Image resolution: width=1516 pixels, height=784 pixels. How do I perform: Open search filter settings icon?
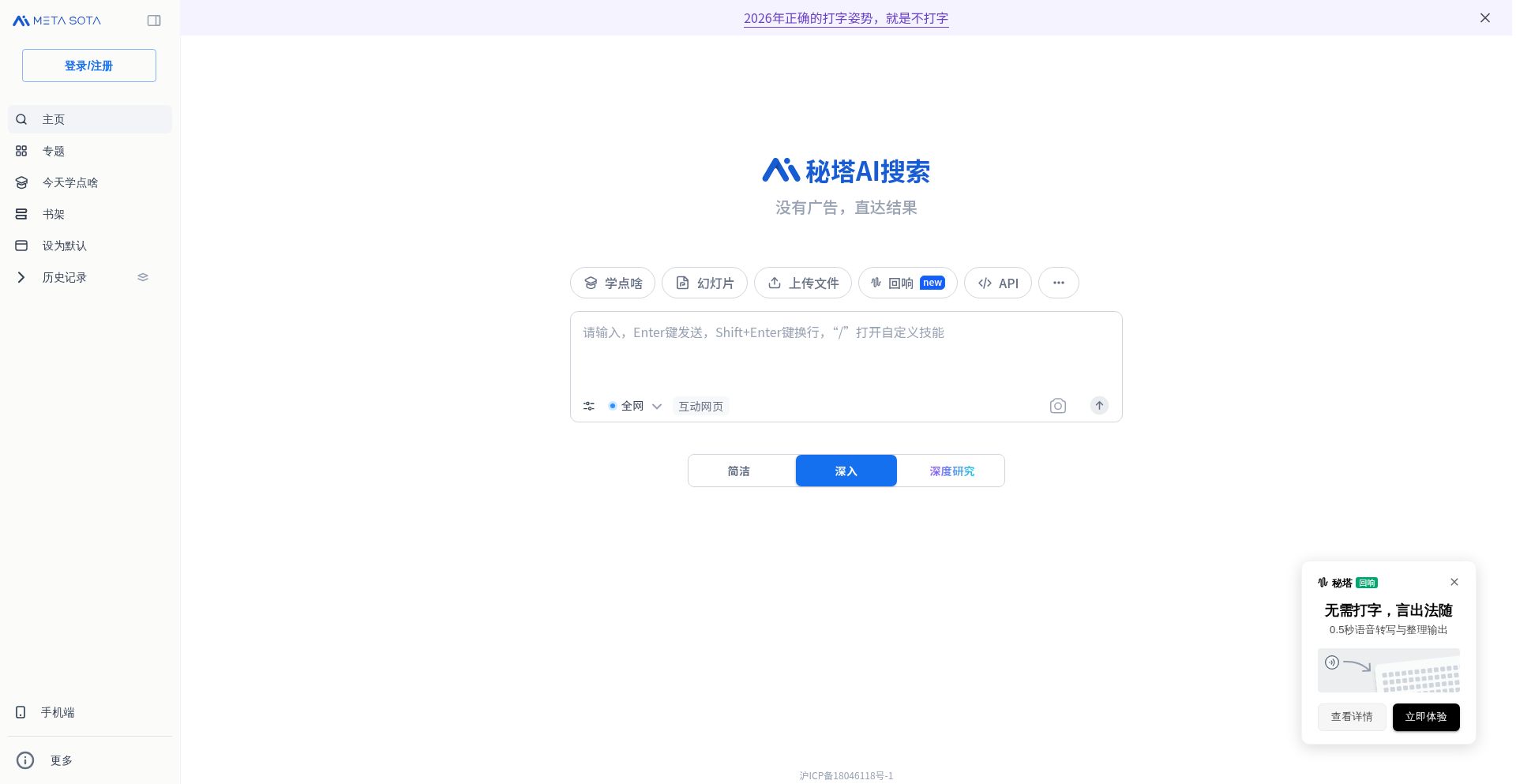tap(589, 406)
